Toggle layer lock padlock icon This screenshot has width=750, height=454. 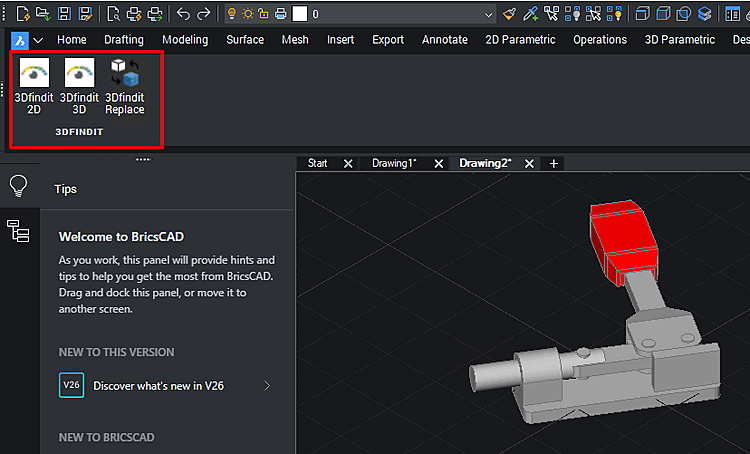point(264,14)
